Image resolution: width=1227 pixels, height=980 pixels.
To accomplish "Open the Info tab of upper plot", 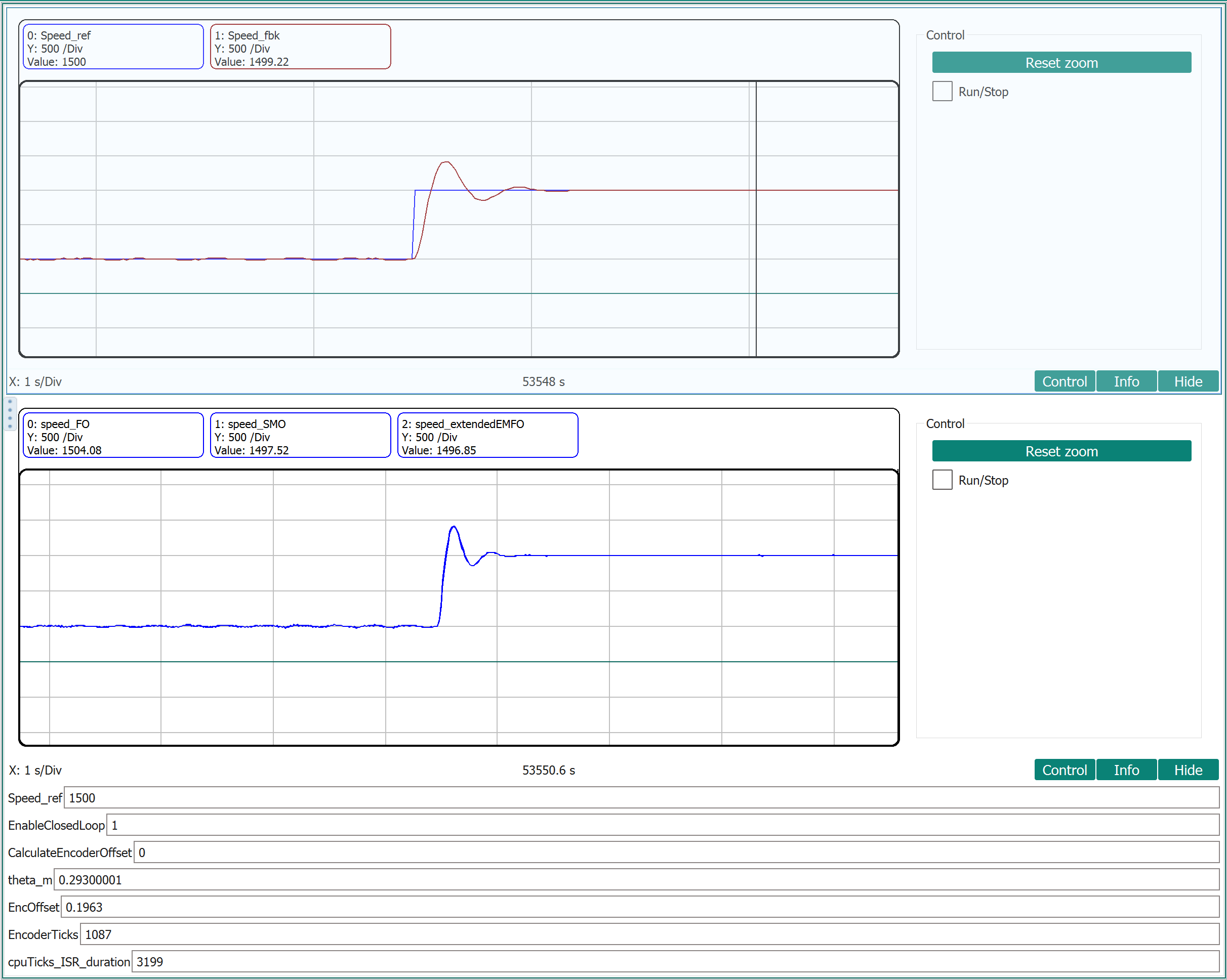I will 1126,381.
